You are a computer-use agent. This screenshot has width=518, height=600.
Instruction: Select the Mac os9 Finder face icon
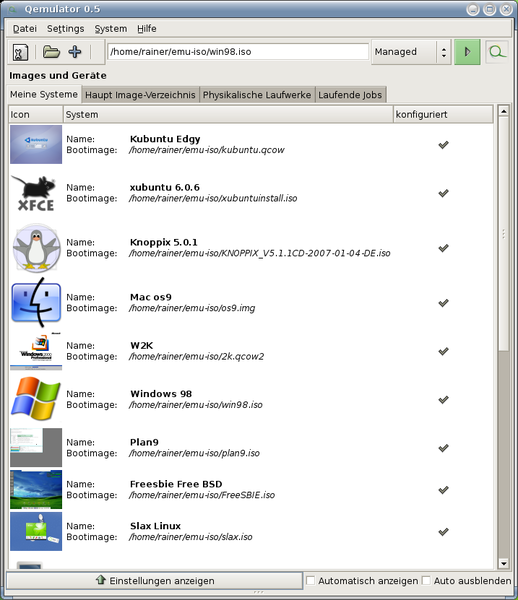(36, 302)
